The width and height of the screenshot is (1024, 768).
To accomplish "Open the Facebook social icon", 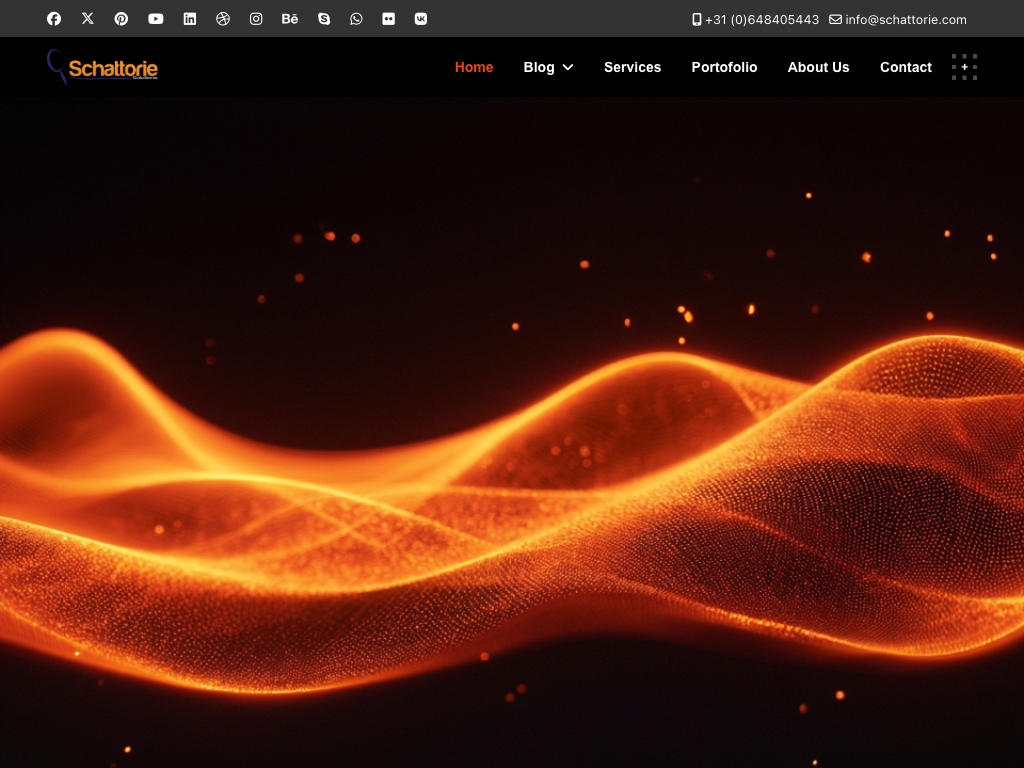I will 54,19.
